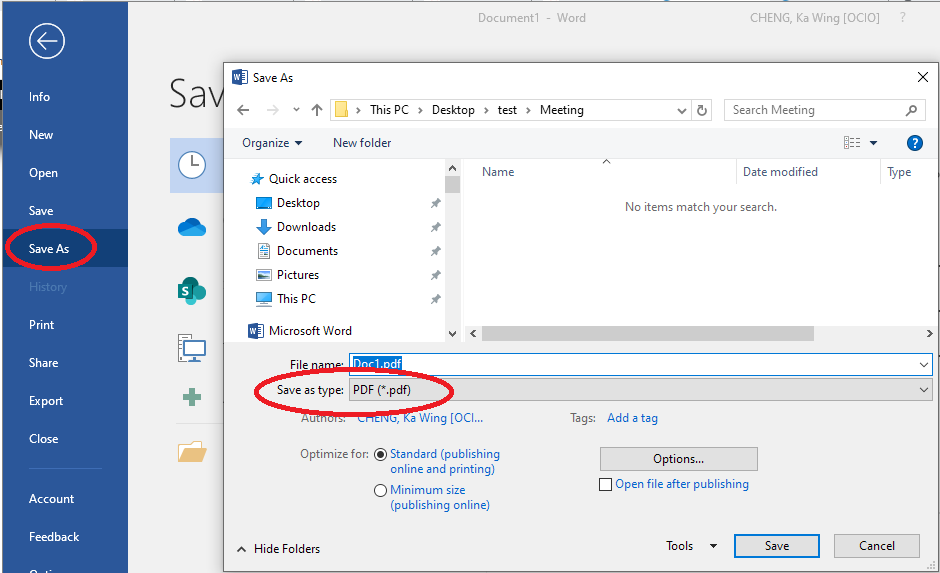Open the blue help question icon
This screenshot has width=940, height=573.
click(914, 143)
